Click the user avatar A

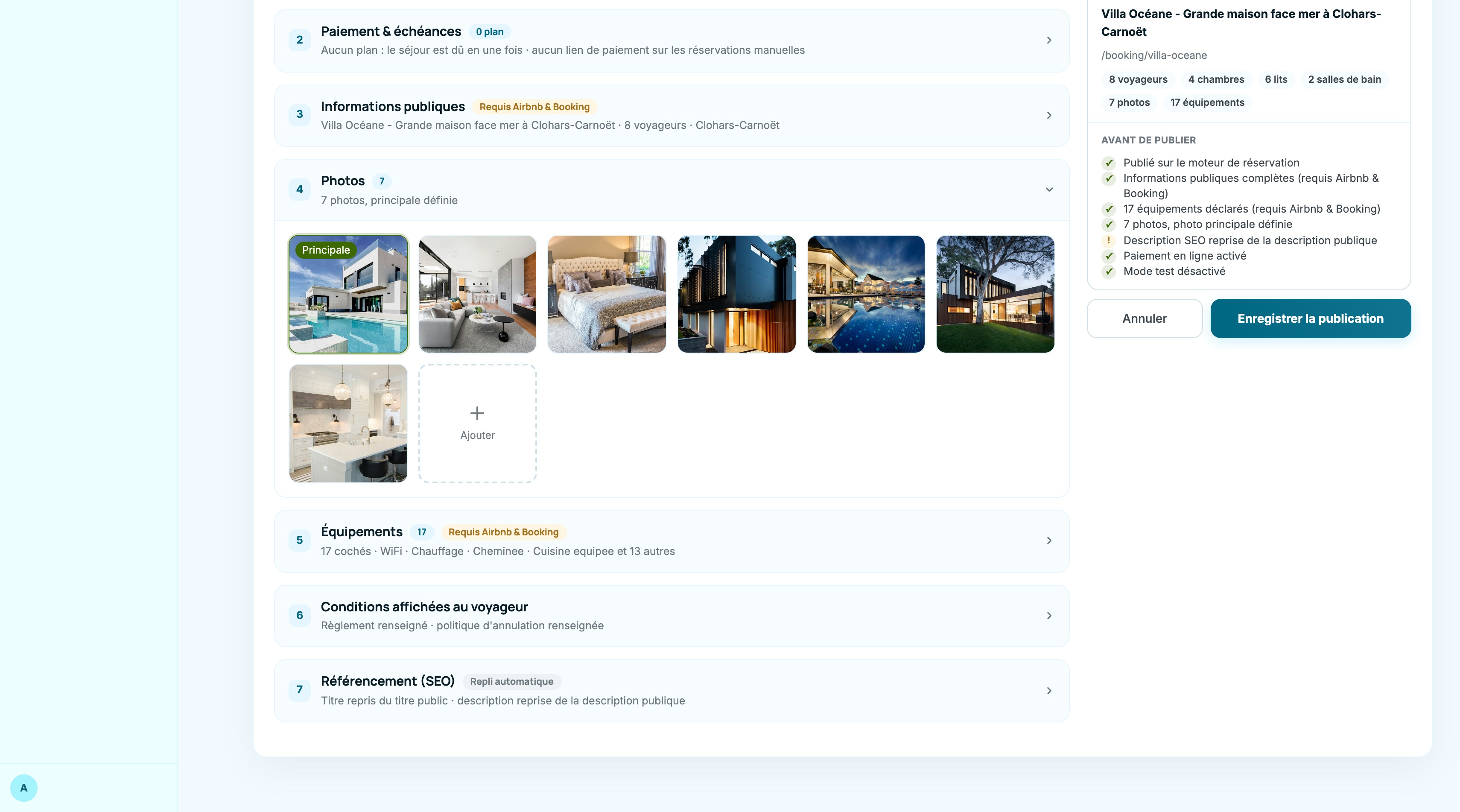tap(24, 788)
